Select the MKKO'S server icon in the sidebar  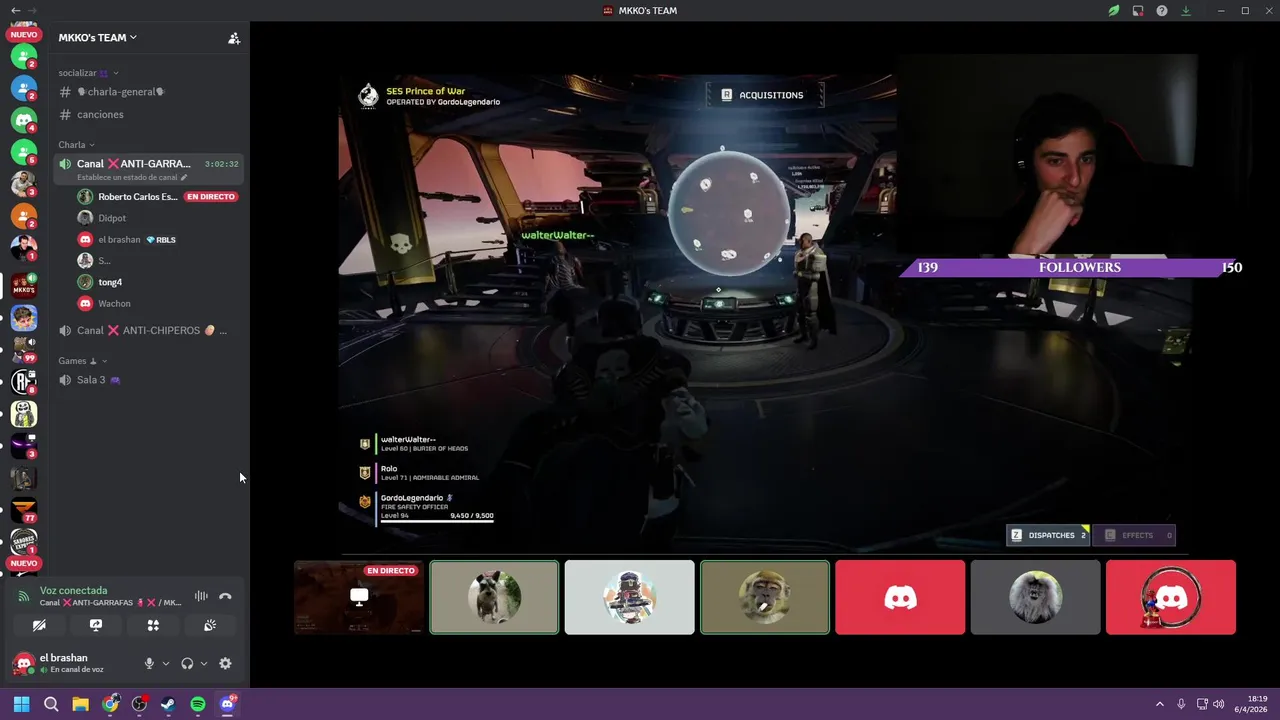click(24, 286)
